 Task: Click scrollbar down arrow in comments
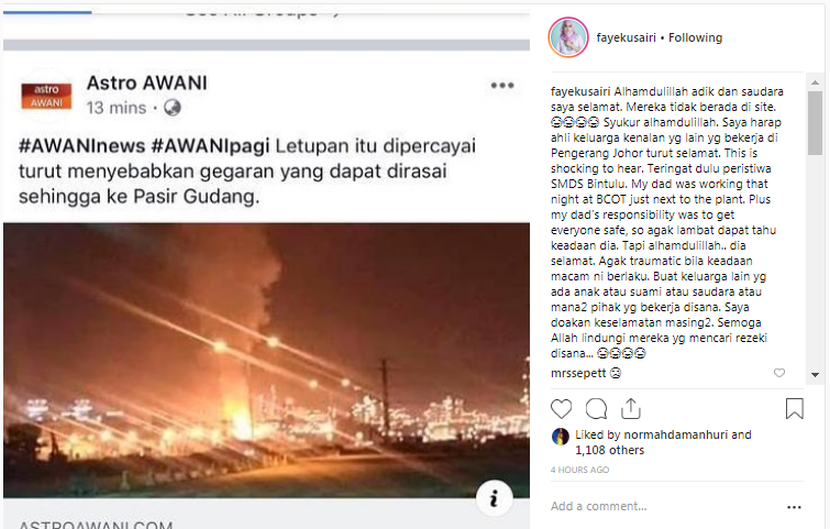(x=815, y=375)
